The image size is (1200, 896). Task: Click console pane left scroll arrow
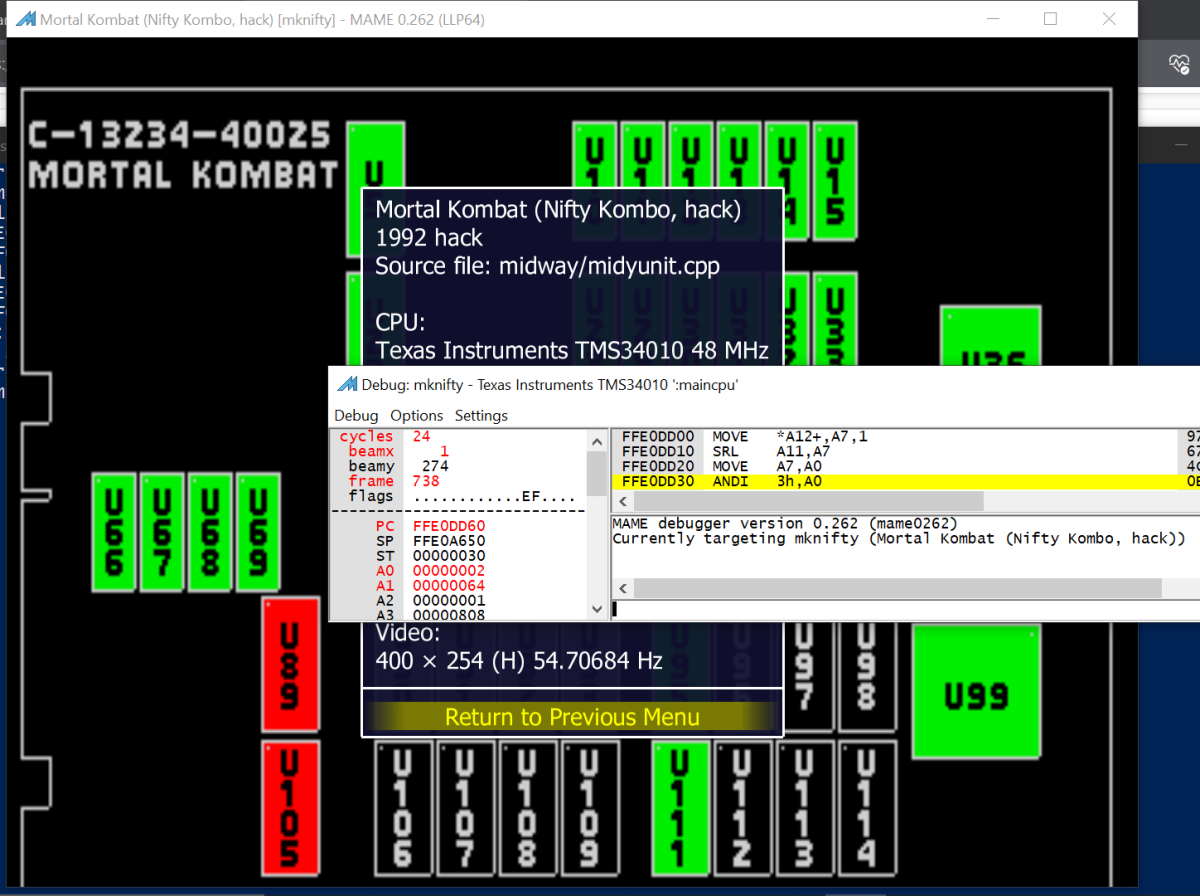pyautogui.click(x=623, y=590)
